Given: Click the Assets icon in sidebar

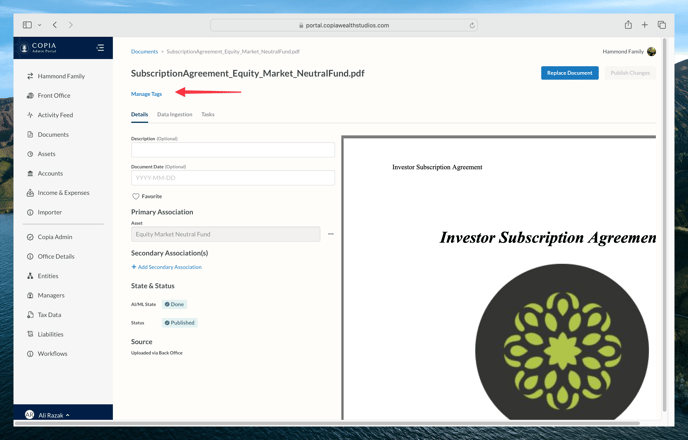Looking at the screenshot, I should click(x=30, y=154).
